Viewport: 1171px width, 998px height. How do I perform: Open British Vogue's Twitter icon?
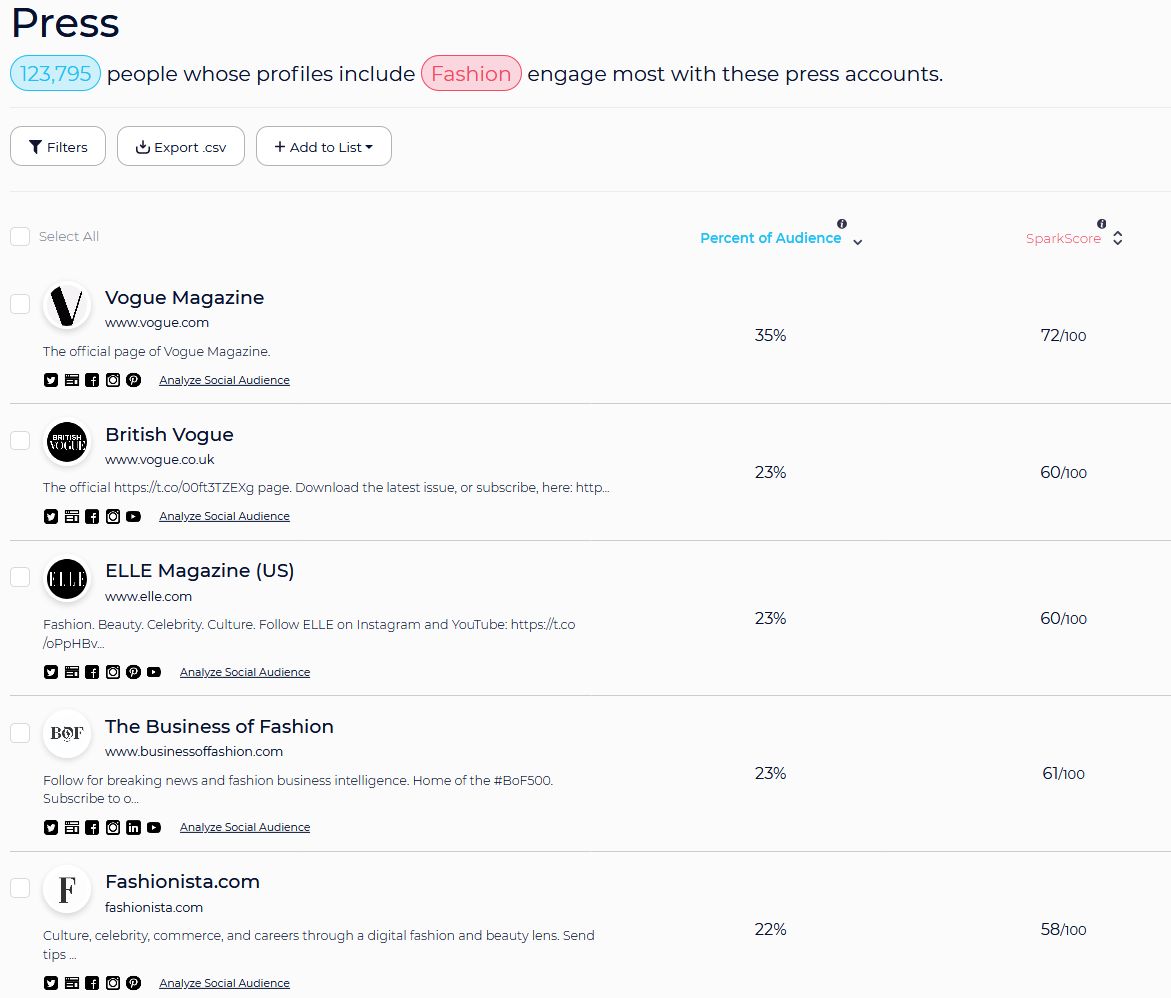(51, 516)
